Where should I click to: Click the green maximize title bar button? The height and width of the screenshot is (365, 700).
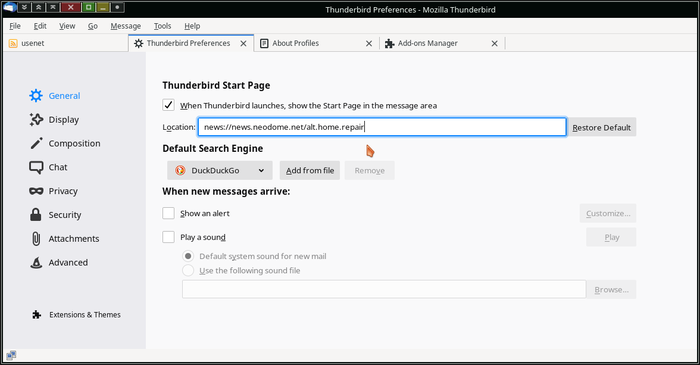[x=88, y=7]
